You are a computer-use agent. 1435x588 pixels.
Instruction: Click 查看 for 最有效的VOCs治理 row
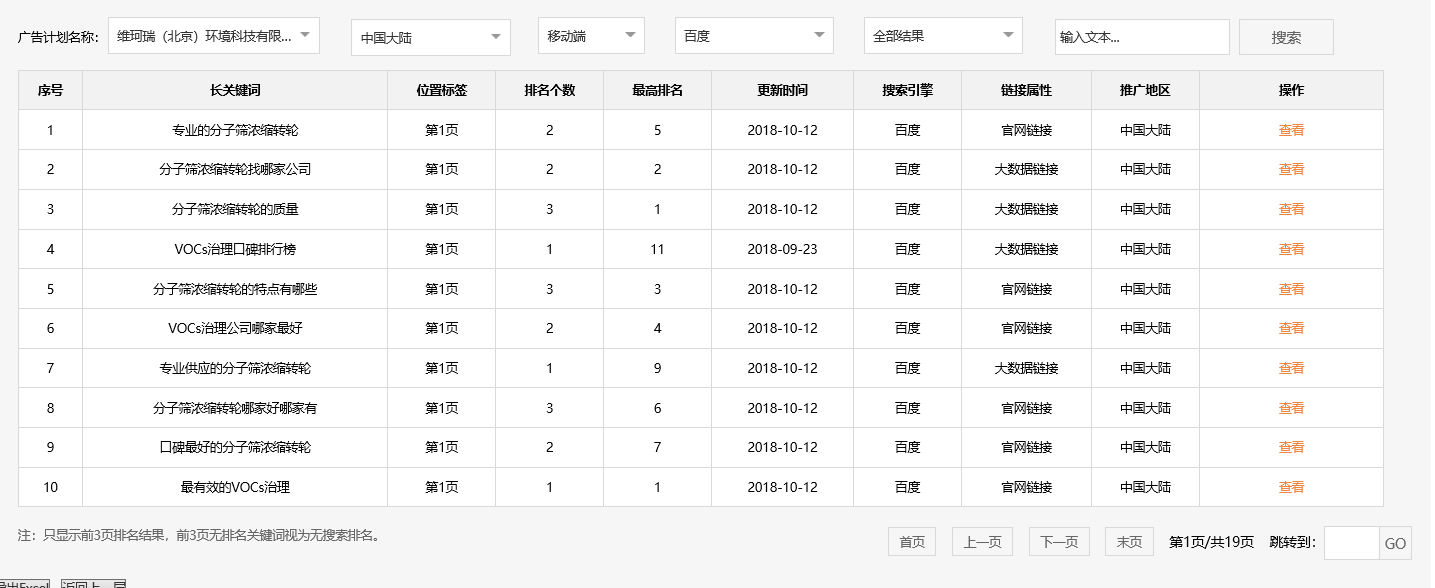click(1291, 487)
